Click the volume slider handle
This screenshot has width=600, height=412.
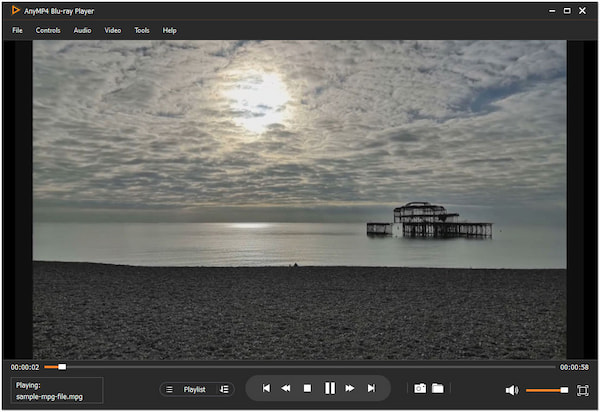click(x=564, y=390)
